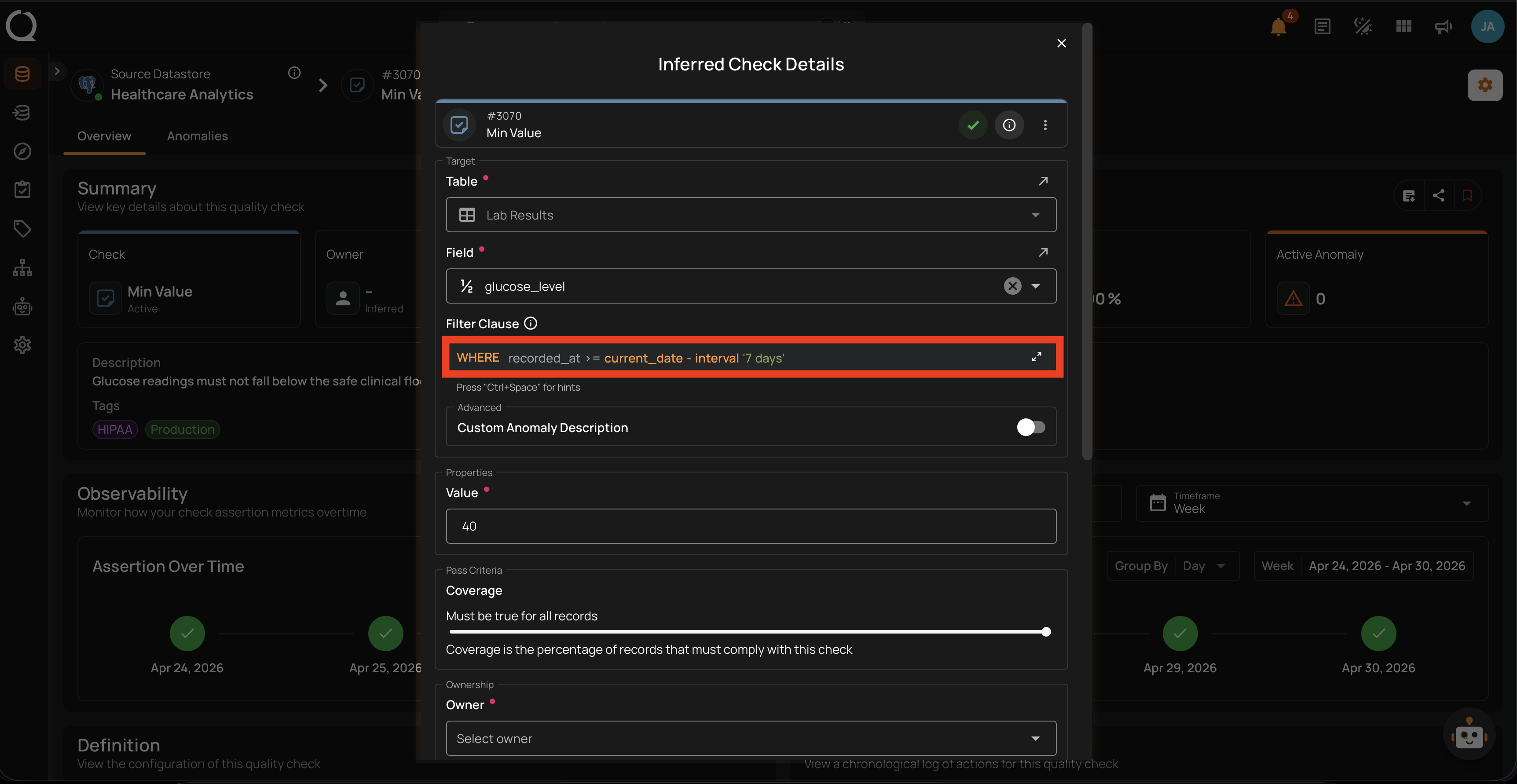Open the data flow sidebar icon

pos(22,113)
